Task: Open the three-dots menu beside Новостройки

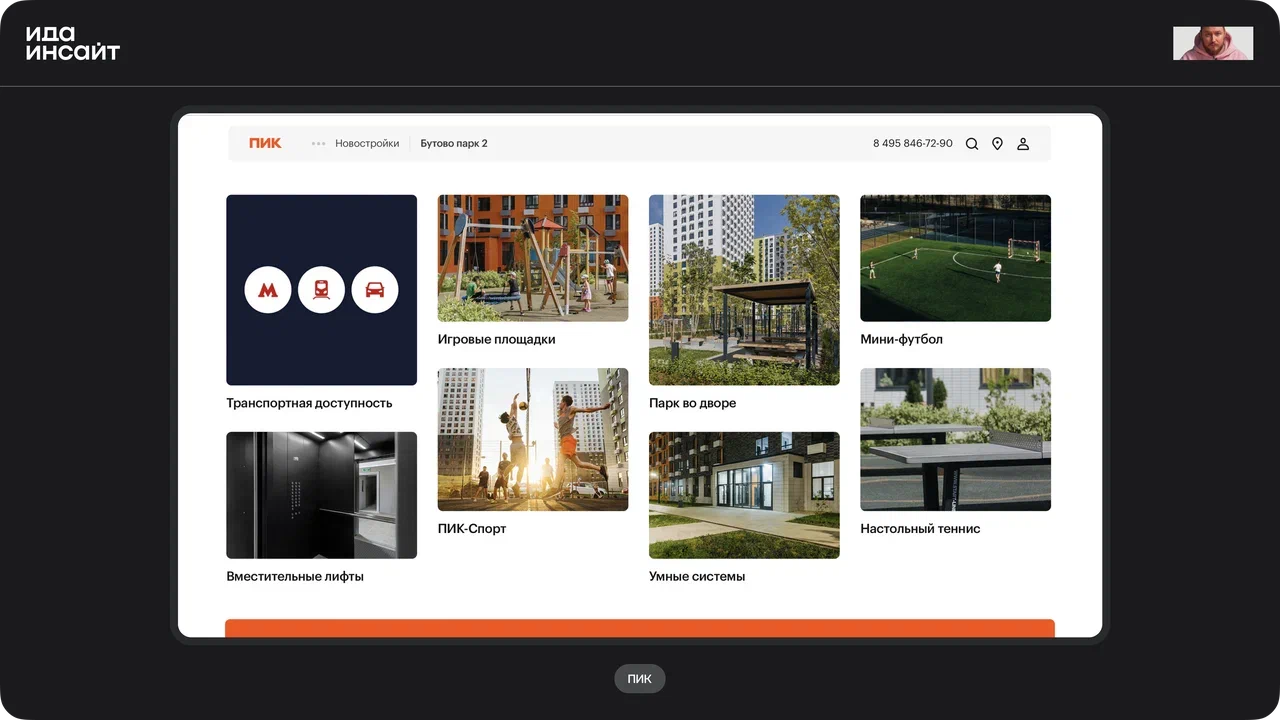Action: 318,143
